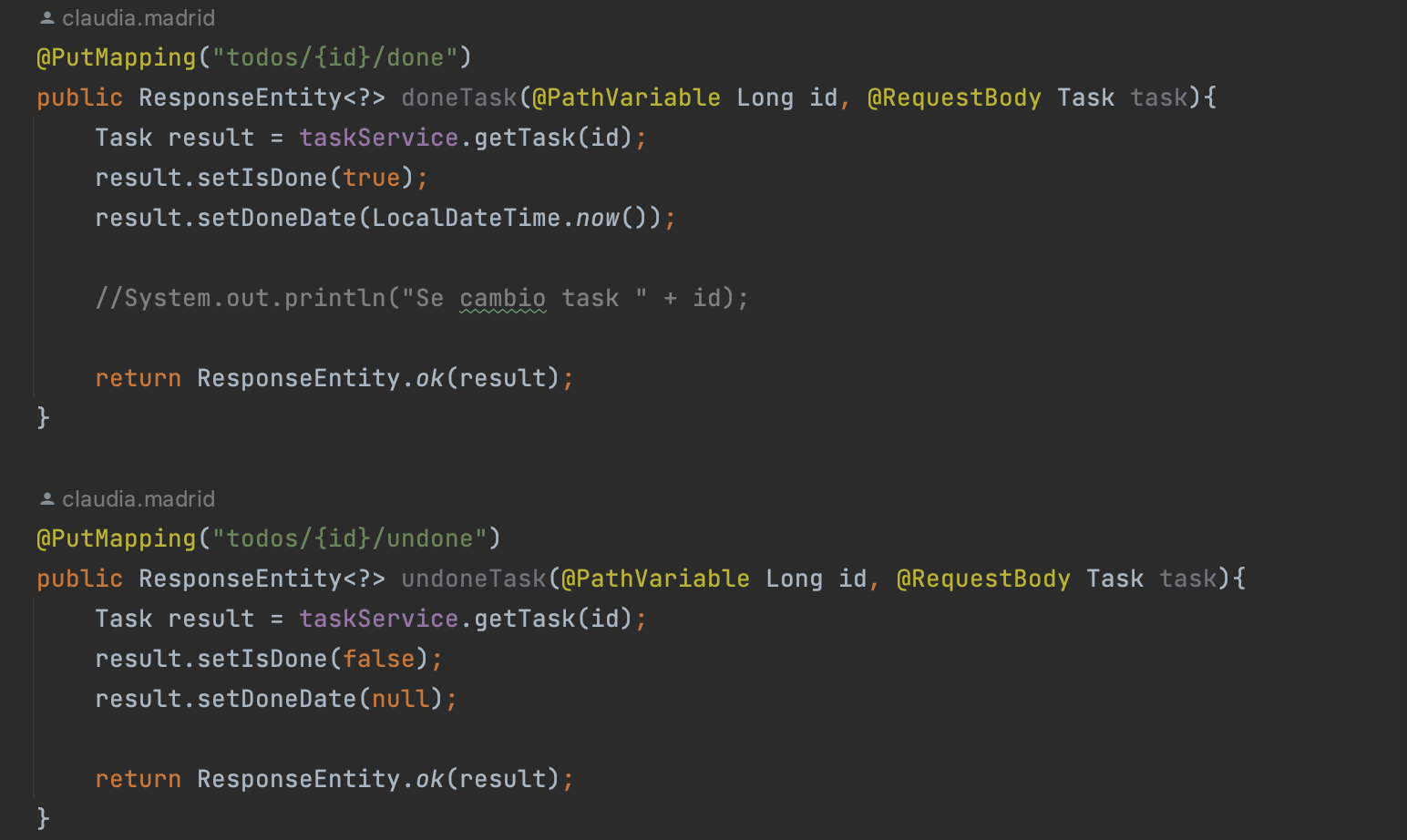Click the misspelled word cambio with squiggly underline
Viewport: 1407px width, 840px height.
pos(502,297)
